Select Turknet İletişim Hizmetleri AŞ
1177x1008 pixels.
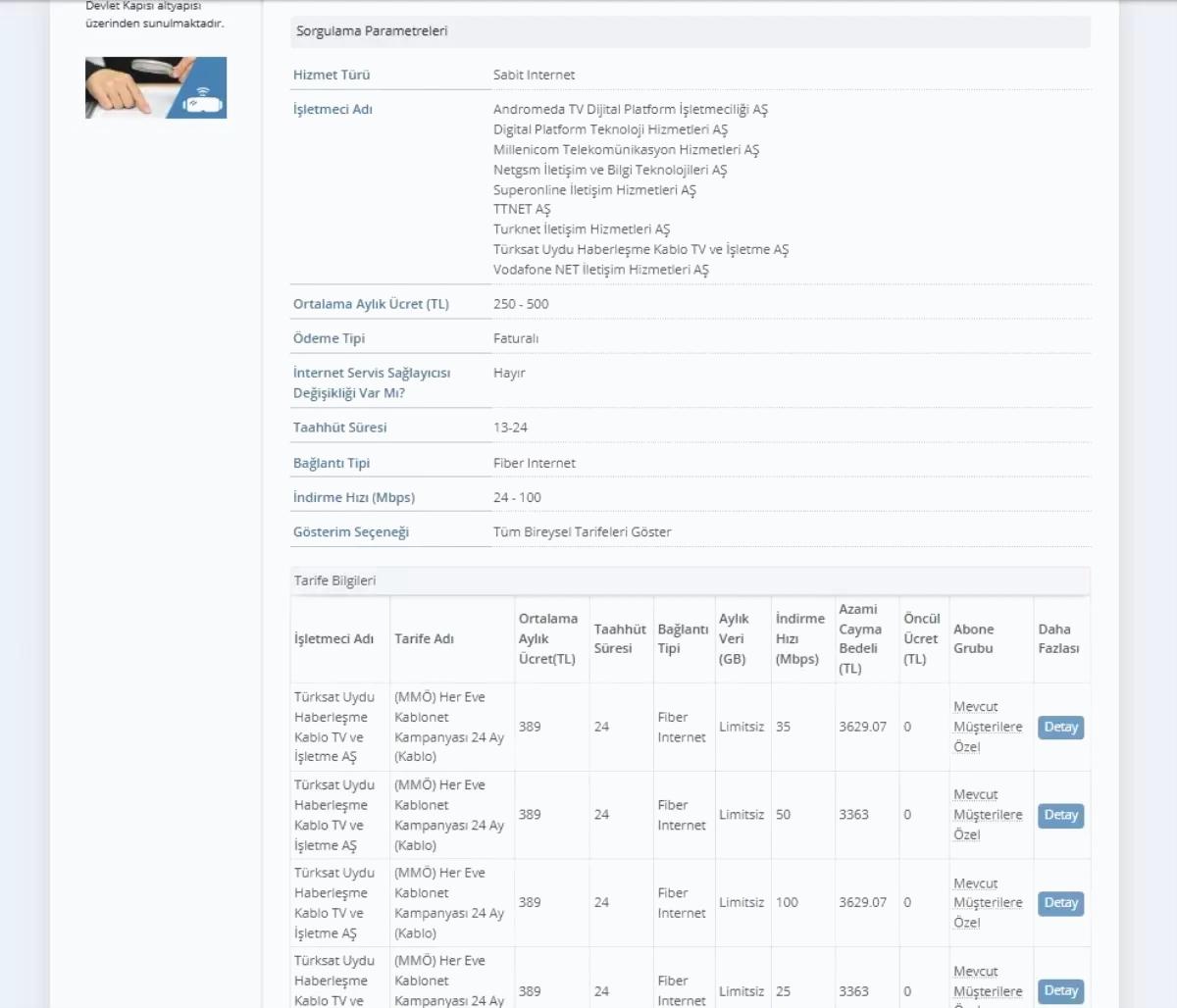pyautogui.click(x=582, y=229)
